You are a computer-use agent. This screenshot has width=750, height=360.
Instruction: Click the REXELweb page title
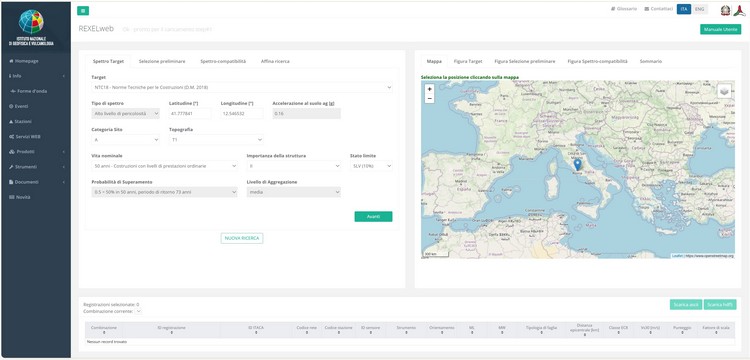coord(96,29)
